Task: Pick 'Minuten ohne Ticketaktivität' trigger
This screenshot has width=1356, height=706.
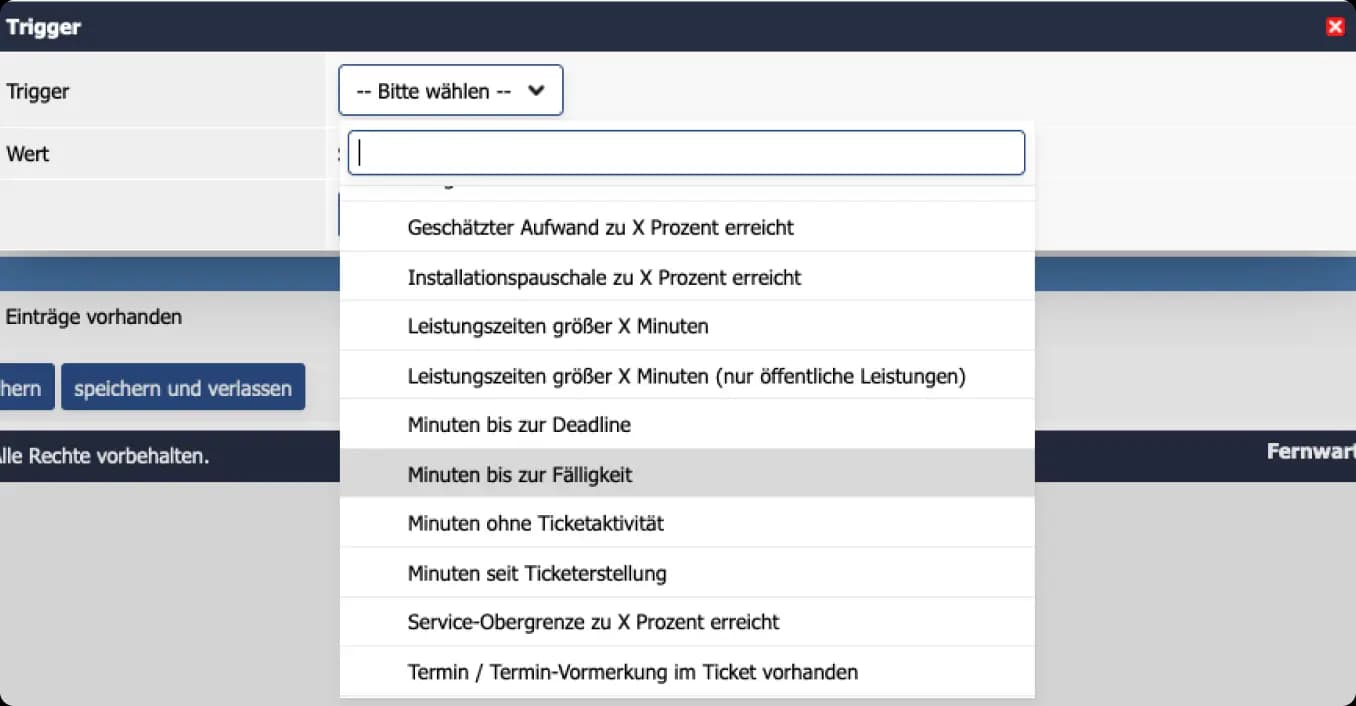Action: pyautogui.click(x=535, y=523)
